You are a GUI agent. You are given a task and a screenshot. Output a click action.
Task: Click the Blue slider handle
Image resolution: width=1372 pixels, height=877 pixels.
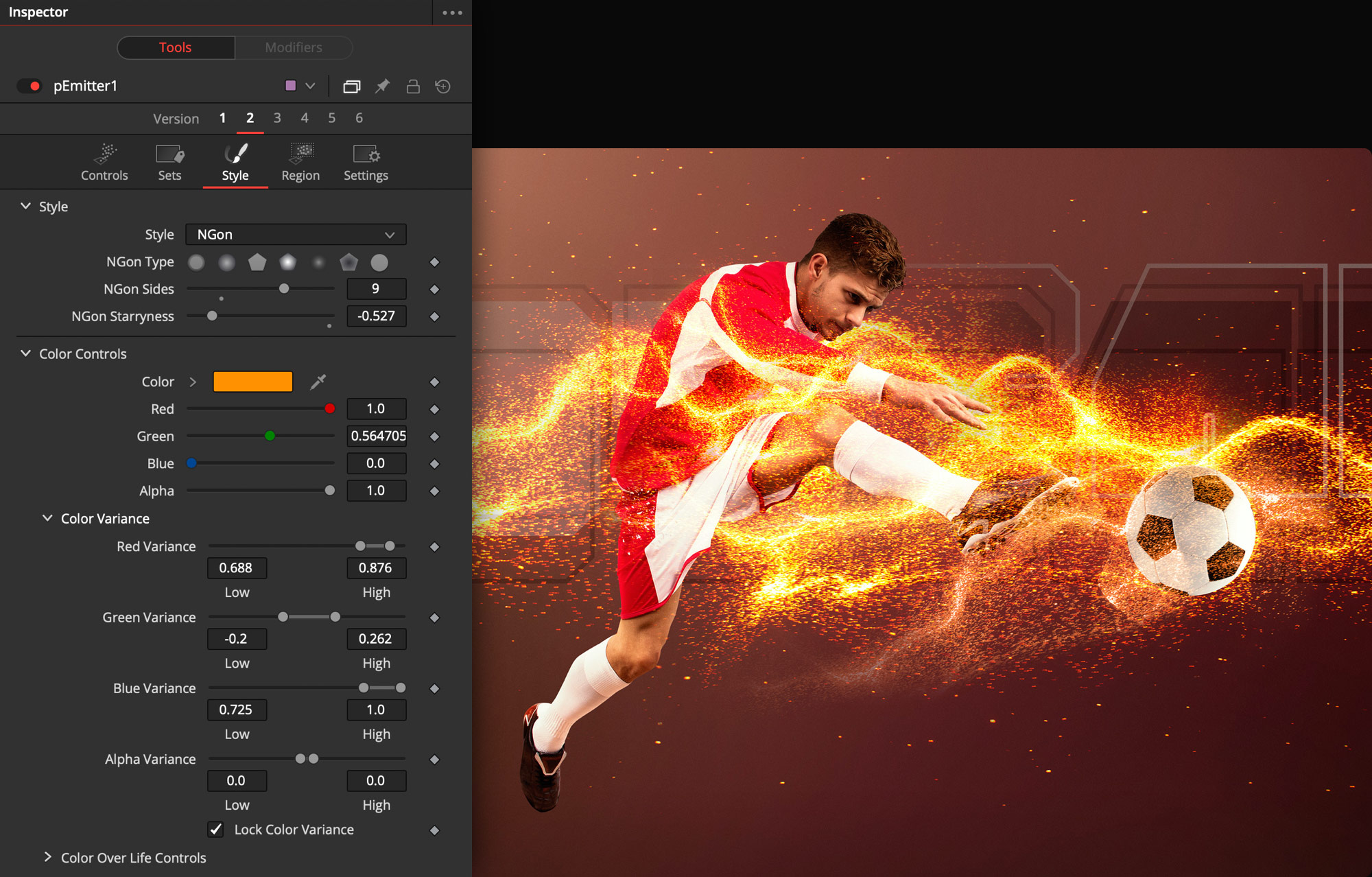coord(192,463)
